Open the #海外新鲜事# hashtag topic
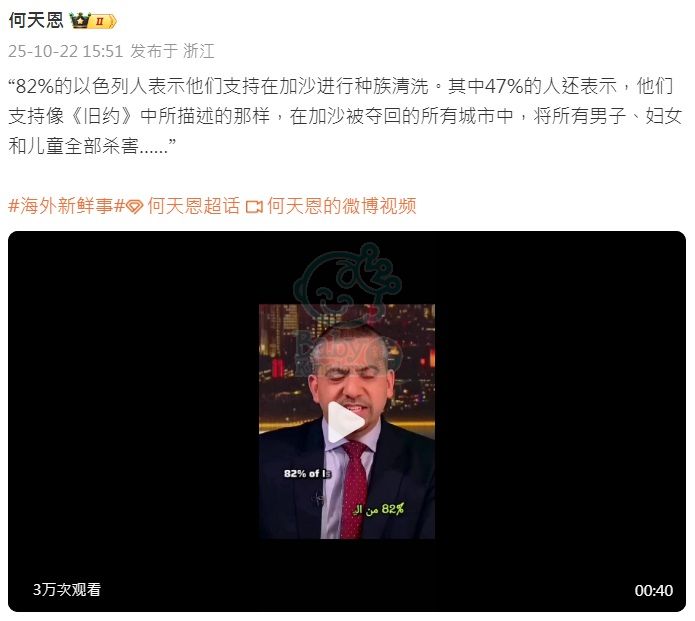The image size is (695, 621). click(x=66, y=206)
